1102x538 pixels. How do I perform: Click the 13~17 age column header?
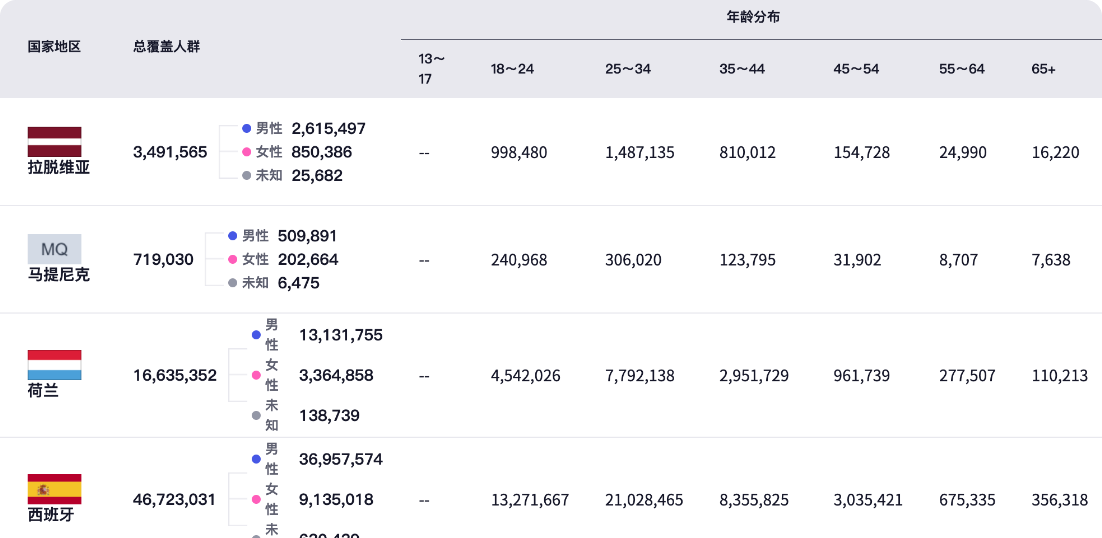[432, 69]
